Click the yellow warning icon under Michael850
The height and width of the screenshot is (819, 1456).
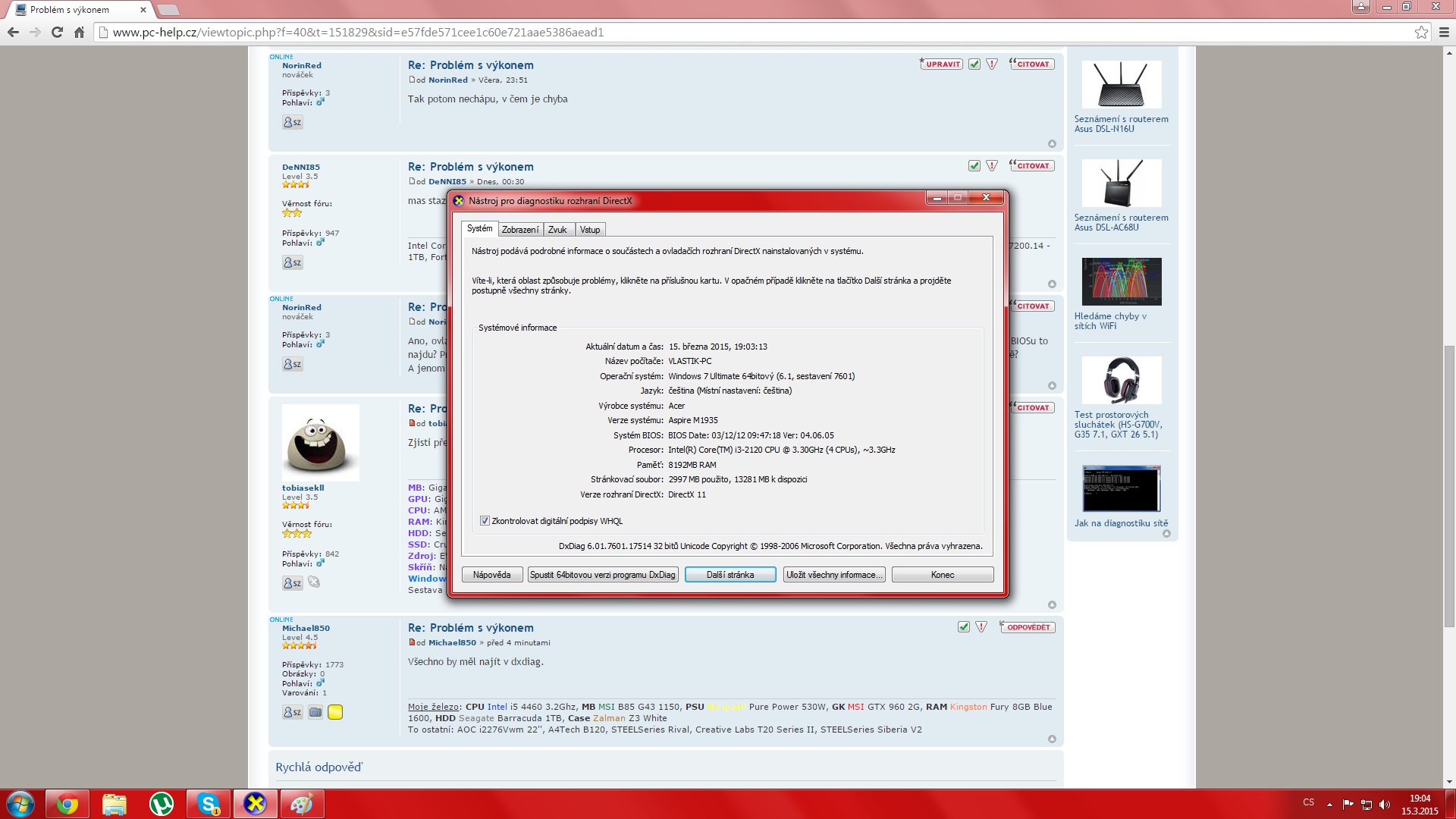point(335,712)
